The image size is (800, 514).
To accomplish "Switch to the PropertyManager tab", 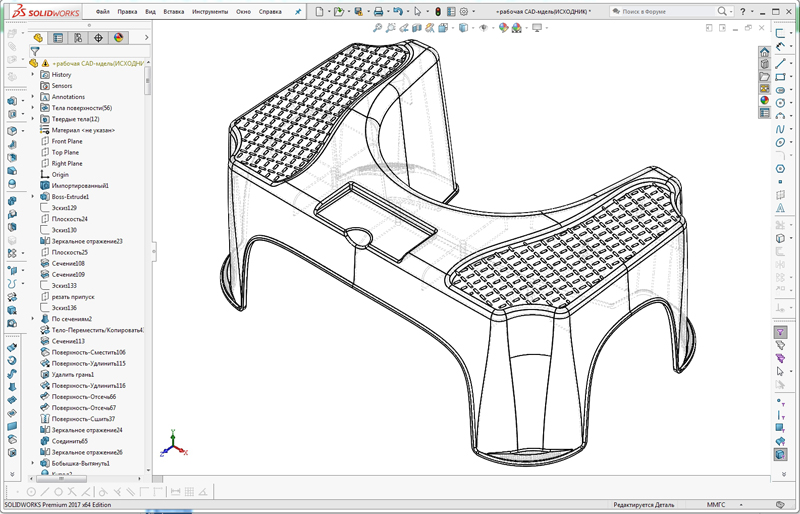I will coord(58,38).
